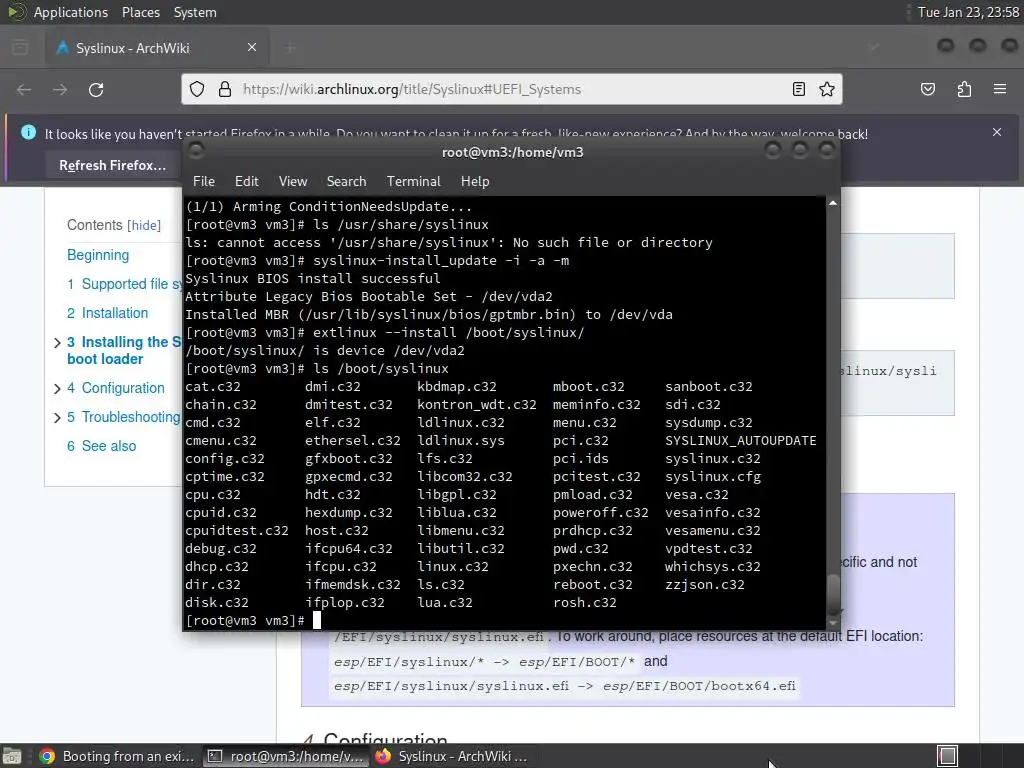Open Supported file systems contents link
Screen dimensions: 1024x768
pyautogui.click(x=125, y=284)
